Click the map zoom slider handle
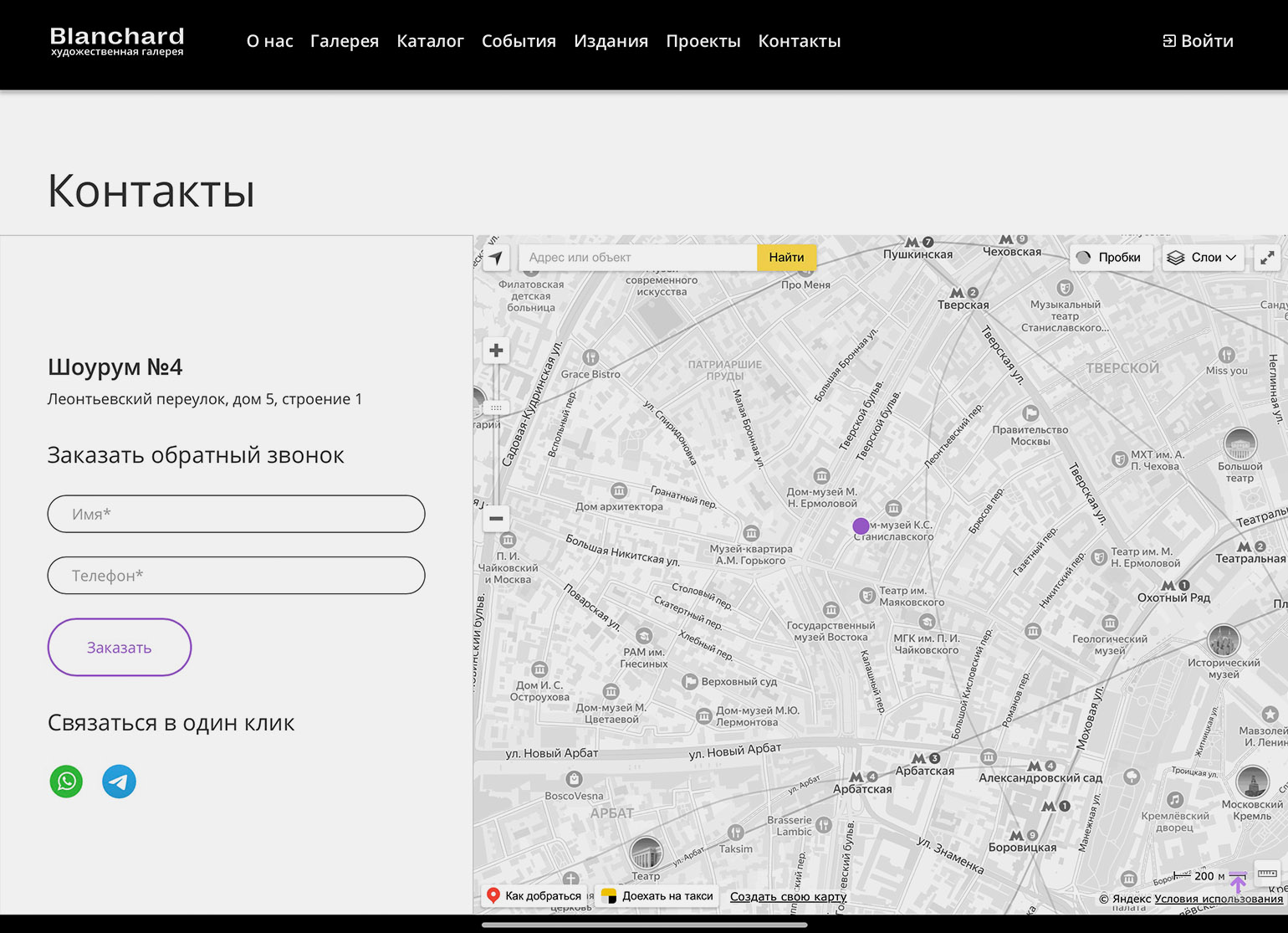 coord(496,408)
